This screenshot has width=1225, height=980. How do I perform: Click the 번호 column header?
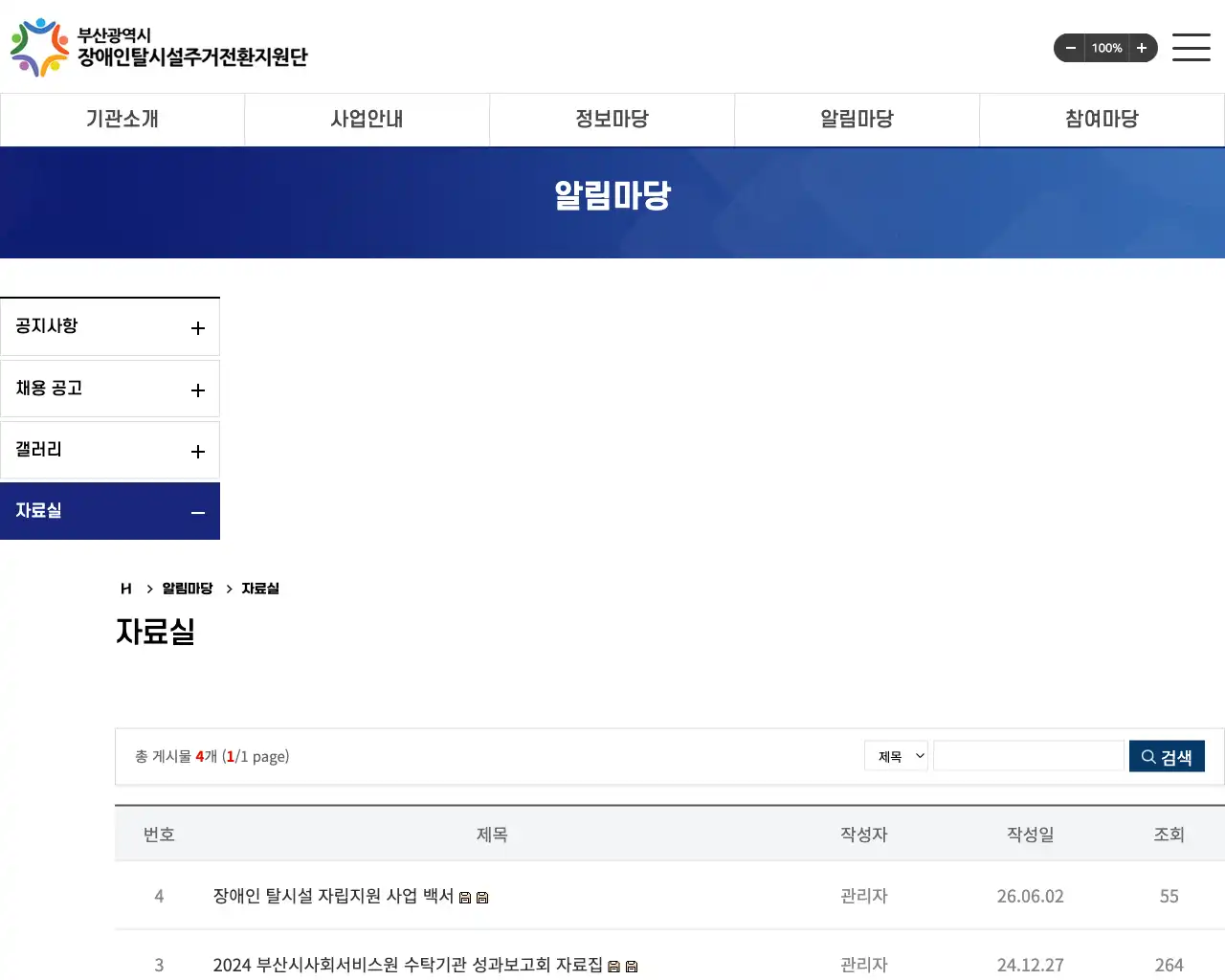[x=159, y=835]
